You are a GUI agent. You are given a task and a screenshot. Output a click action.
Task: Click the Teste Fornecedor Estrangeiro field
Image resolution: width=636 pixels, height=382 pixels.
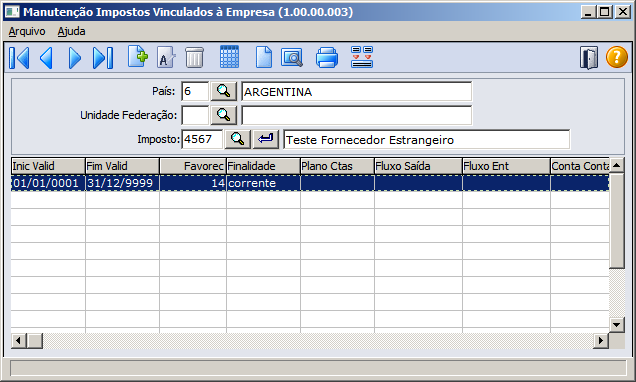click(427, 139)
